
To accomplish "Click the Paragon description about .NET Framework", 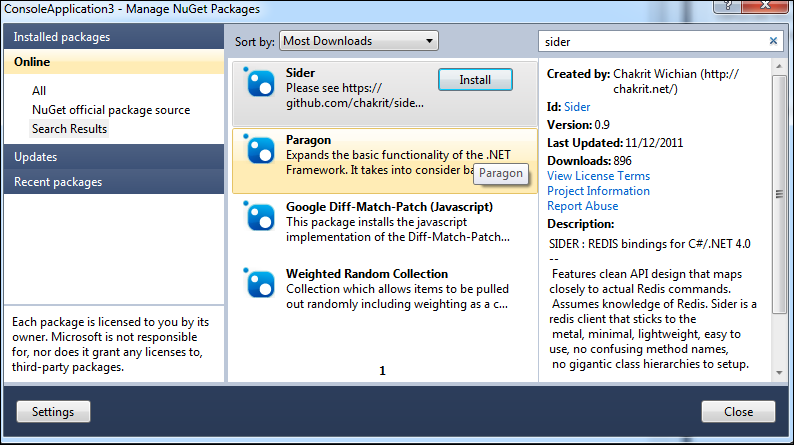I will pos(399,163).
